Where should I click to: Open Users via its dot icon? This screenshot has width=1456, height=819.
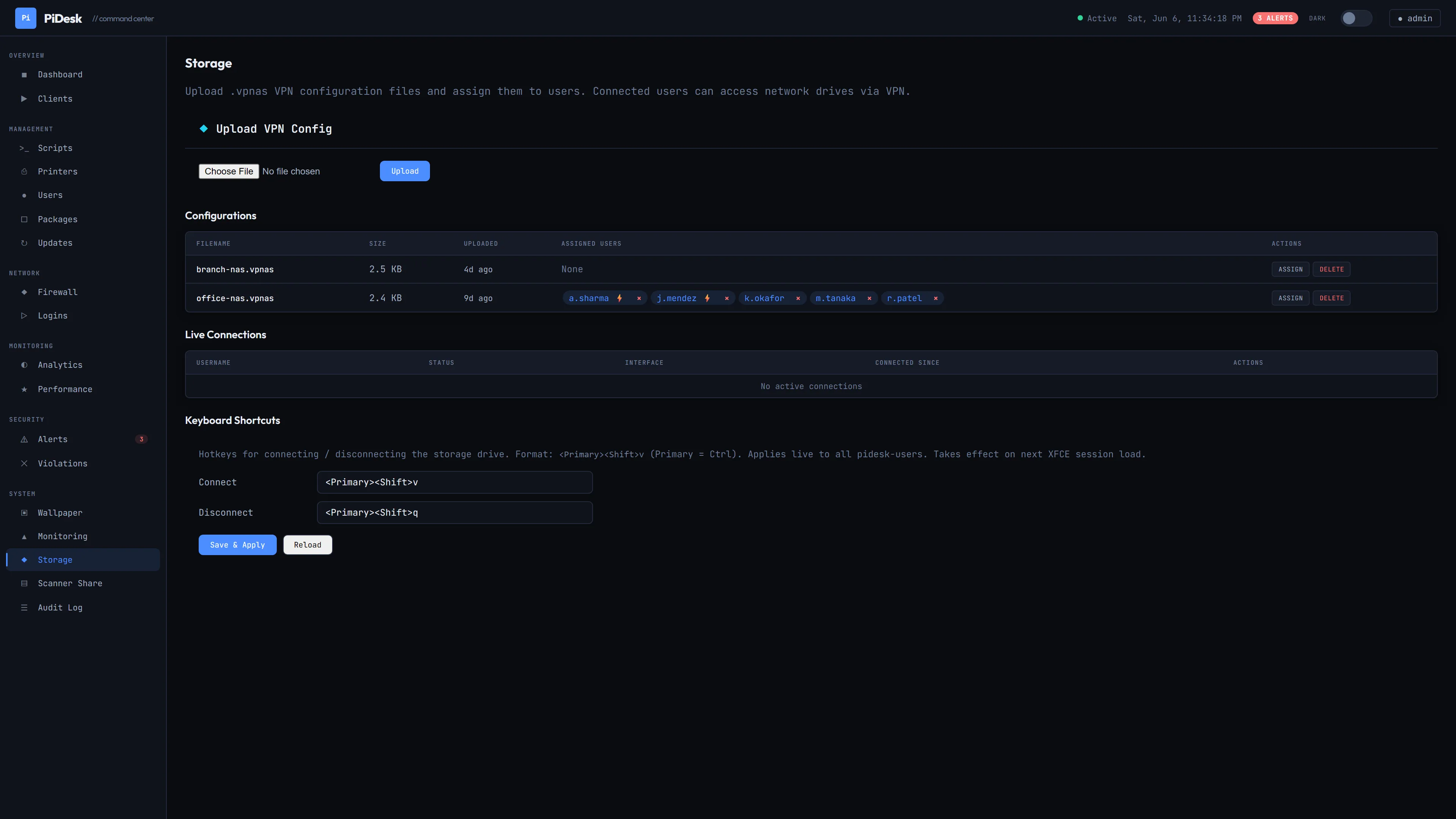pyautogui.click(x=24, y=196)
